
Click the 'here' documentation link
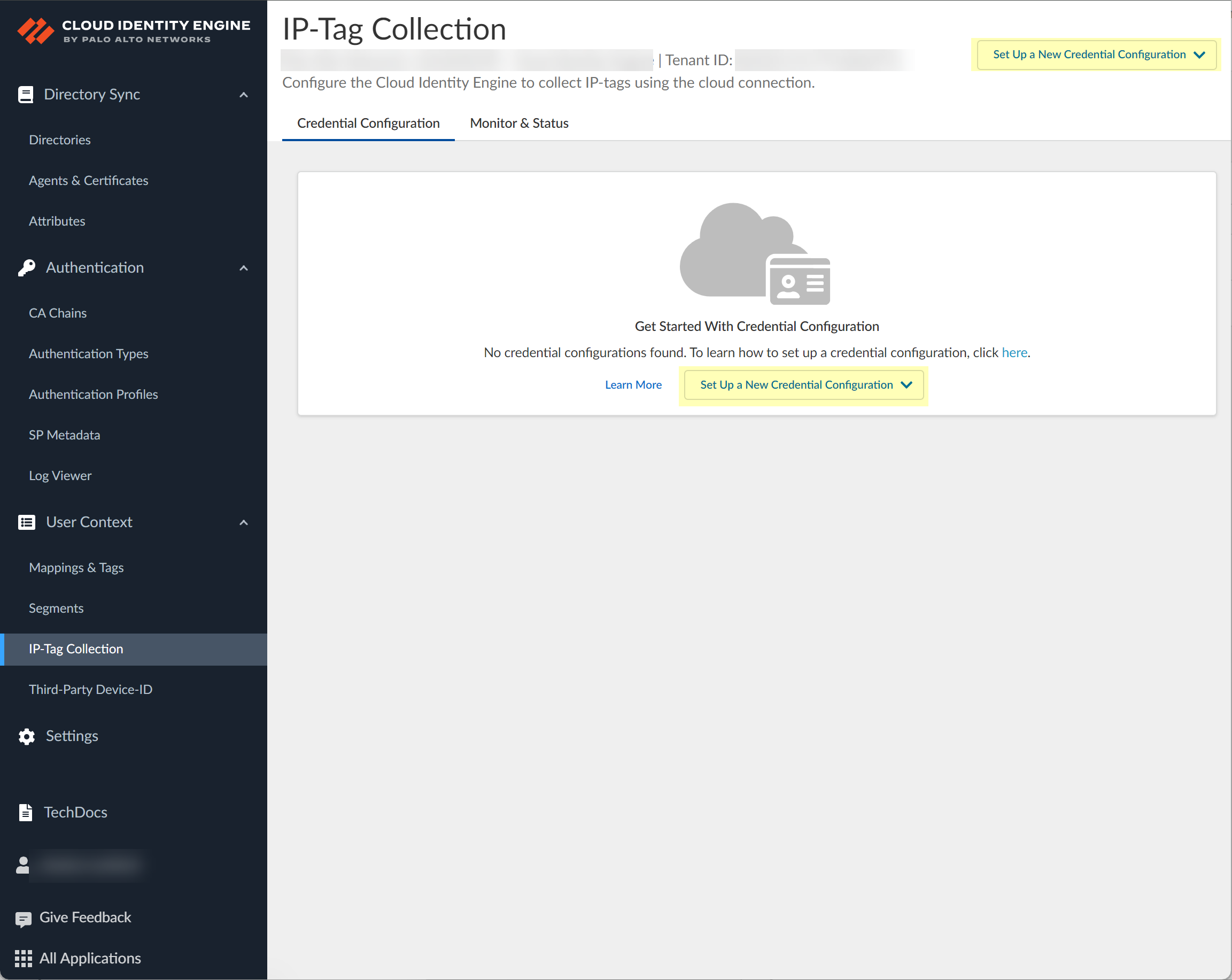(x=1014, y=352)
